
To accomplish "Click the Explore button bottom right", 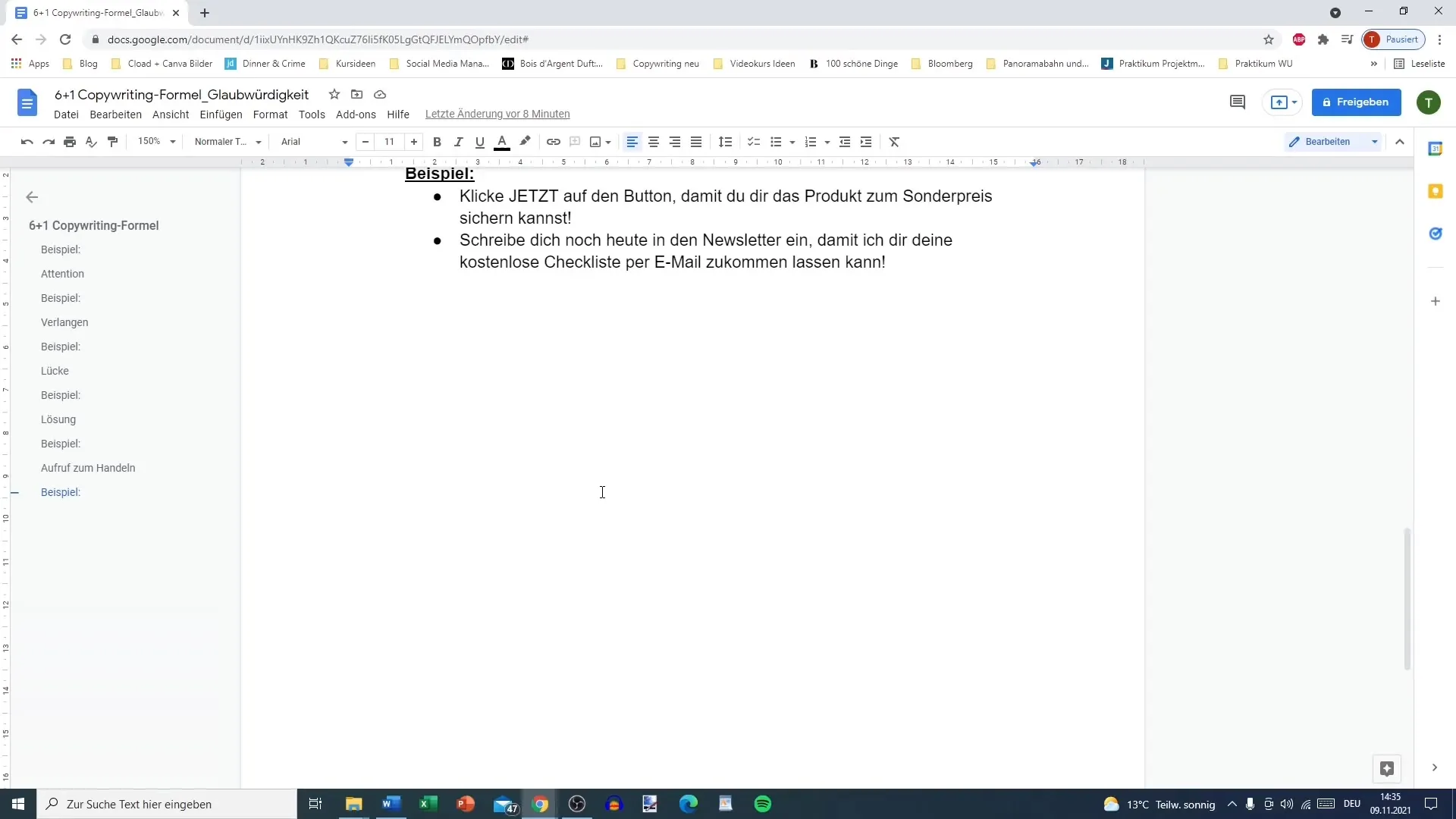I will click(1387, 769).
